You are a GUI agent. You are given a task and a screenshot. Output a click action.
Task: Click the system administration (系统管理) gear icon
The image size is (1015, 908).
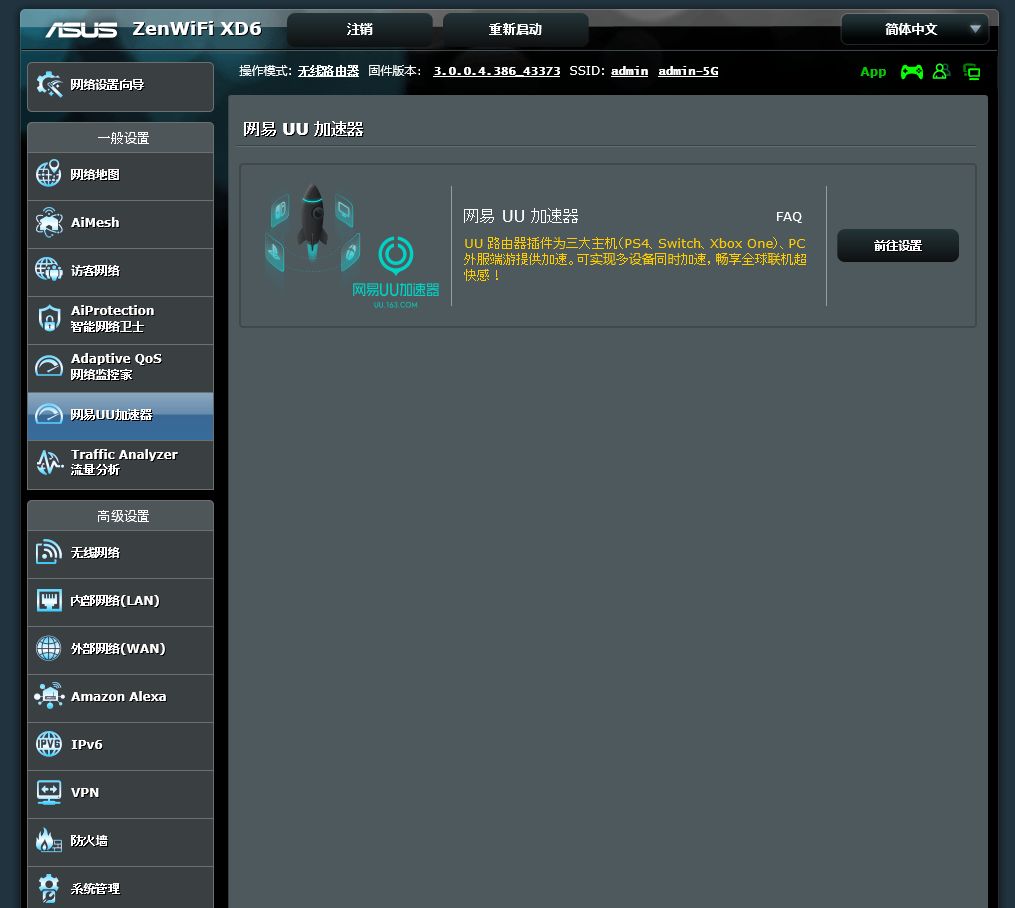coord(49,888)
